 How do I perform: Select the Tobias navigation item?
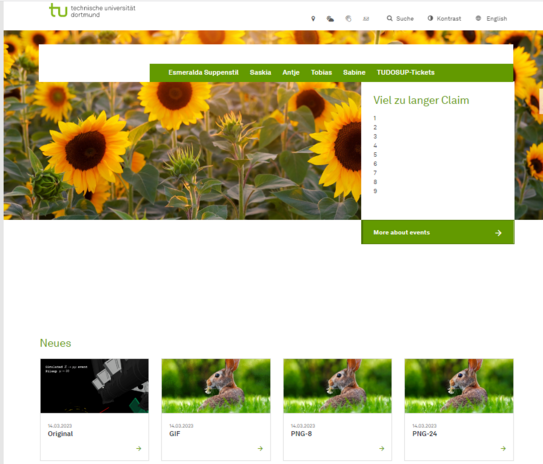pos(321,72)
